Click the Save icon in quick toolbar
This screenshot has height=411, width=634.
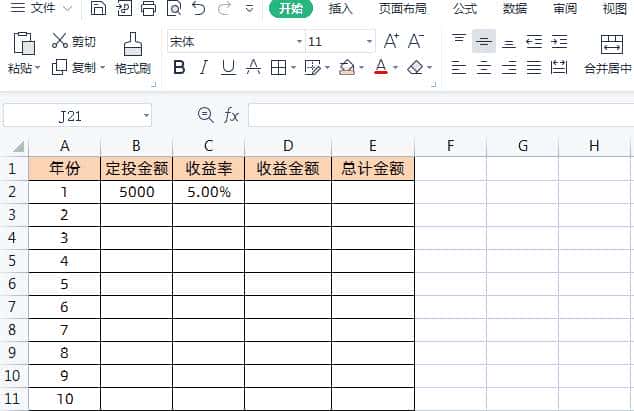coord(98,8)
